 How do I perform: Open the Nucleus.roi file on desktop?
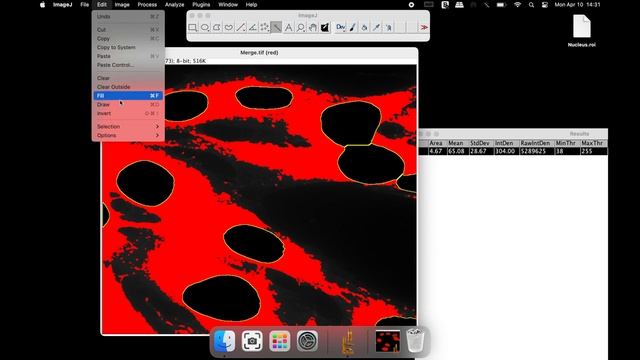pos(582,31)
